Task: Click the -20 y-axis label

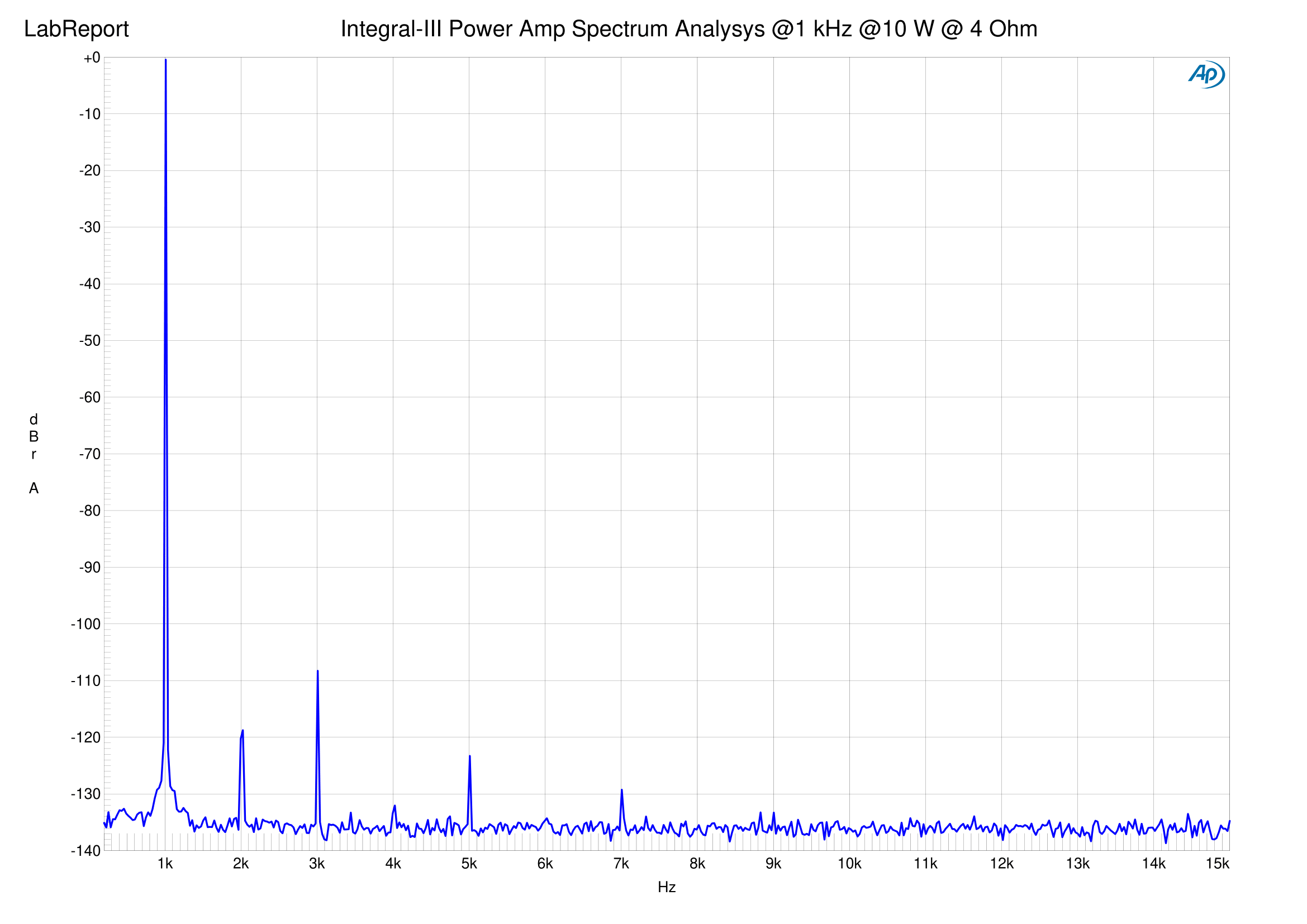Action: pyautogui.click(x=90, y=170)
